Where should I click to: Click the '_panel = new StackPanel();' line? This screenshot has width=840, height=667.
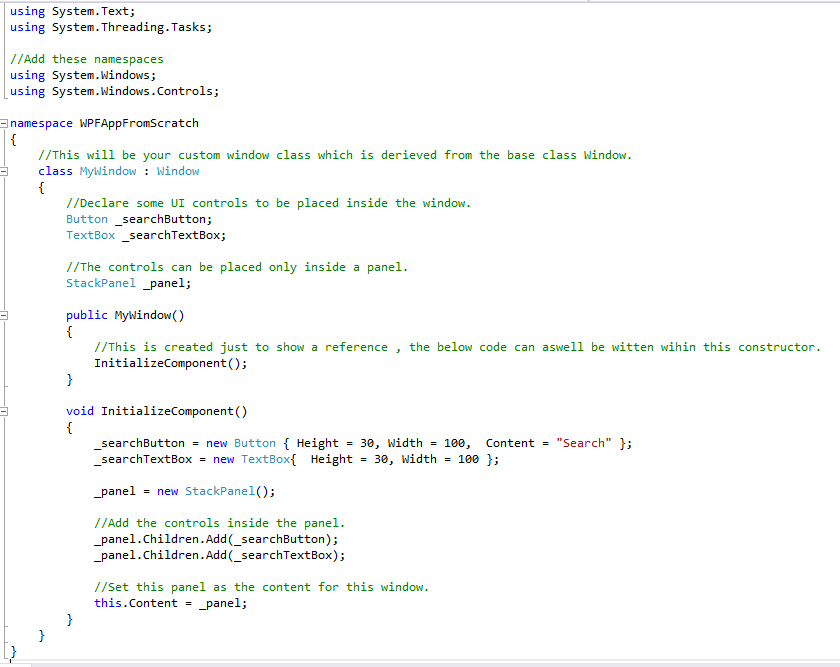pos(185,491)
